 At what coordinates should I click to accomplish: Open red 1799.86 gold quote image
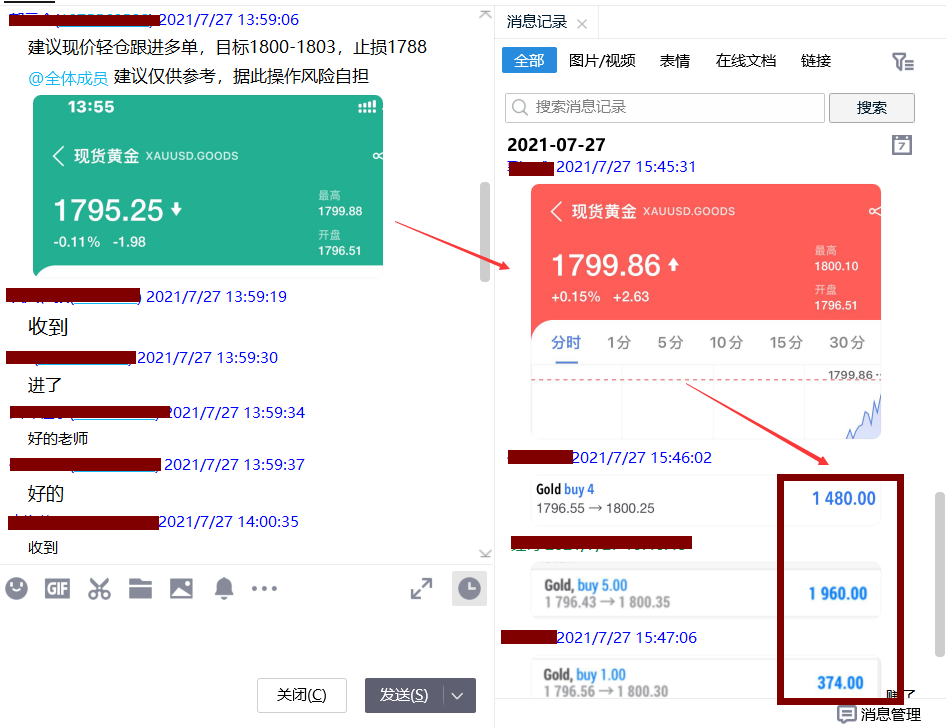pyautogui.click(x=706, y=311)
